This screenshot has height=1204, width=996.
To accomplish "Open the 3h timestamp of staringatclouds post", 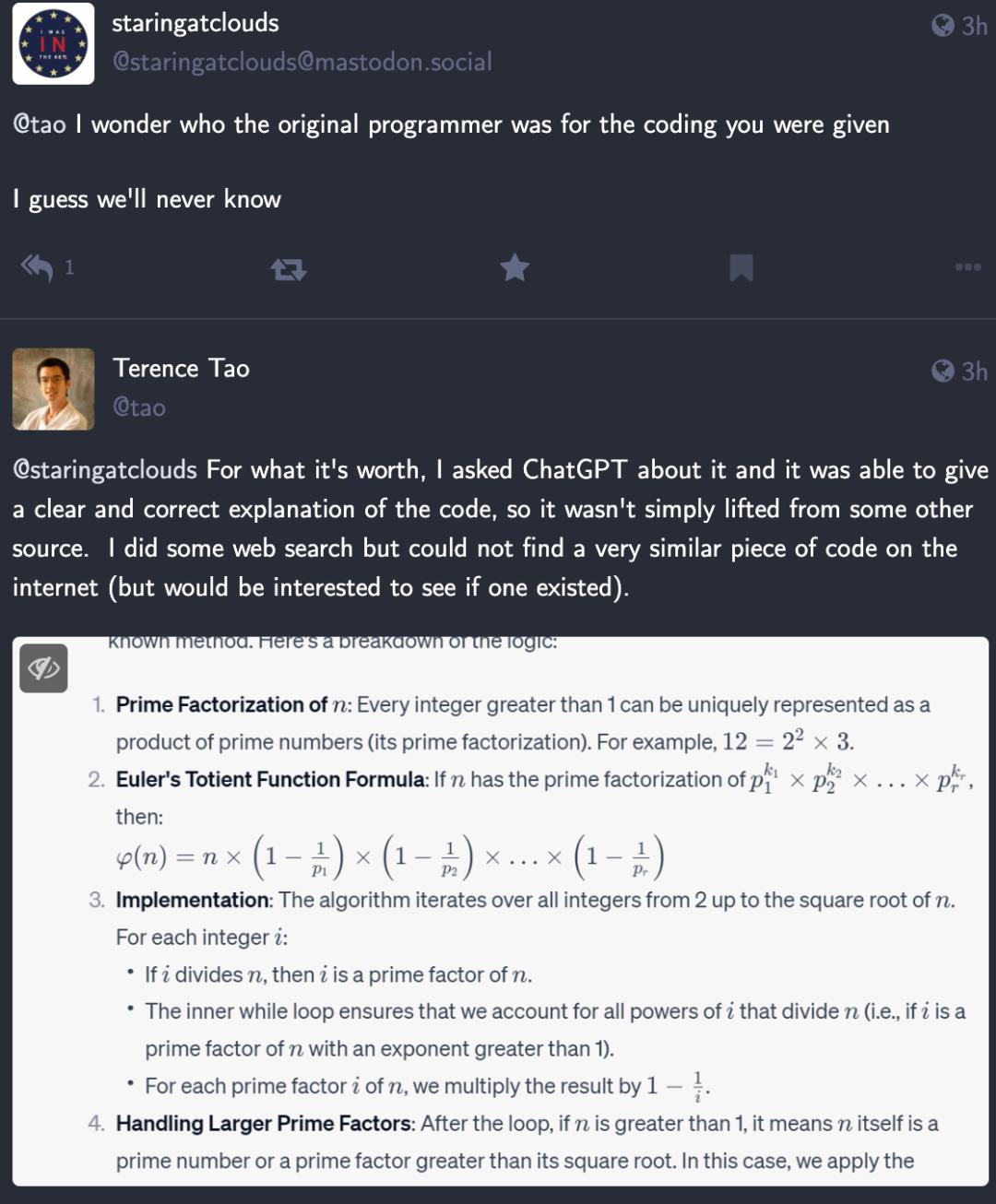I will coord(974,26).
